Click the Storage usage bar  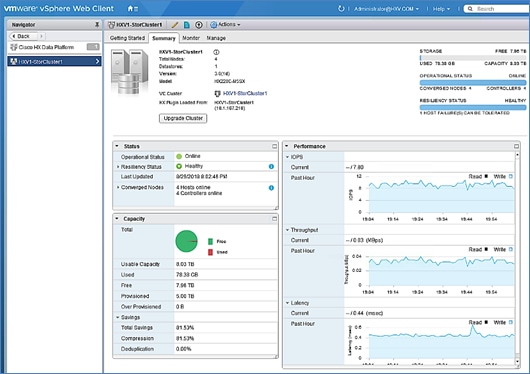click(473, 57)
